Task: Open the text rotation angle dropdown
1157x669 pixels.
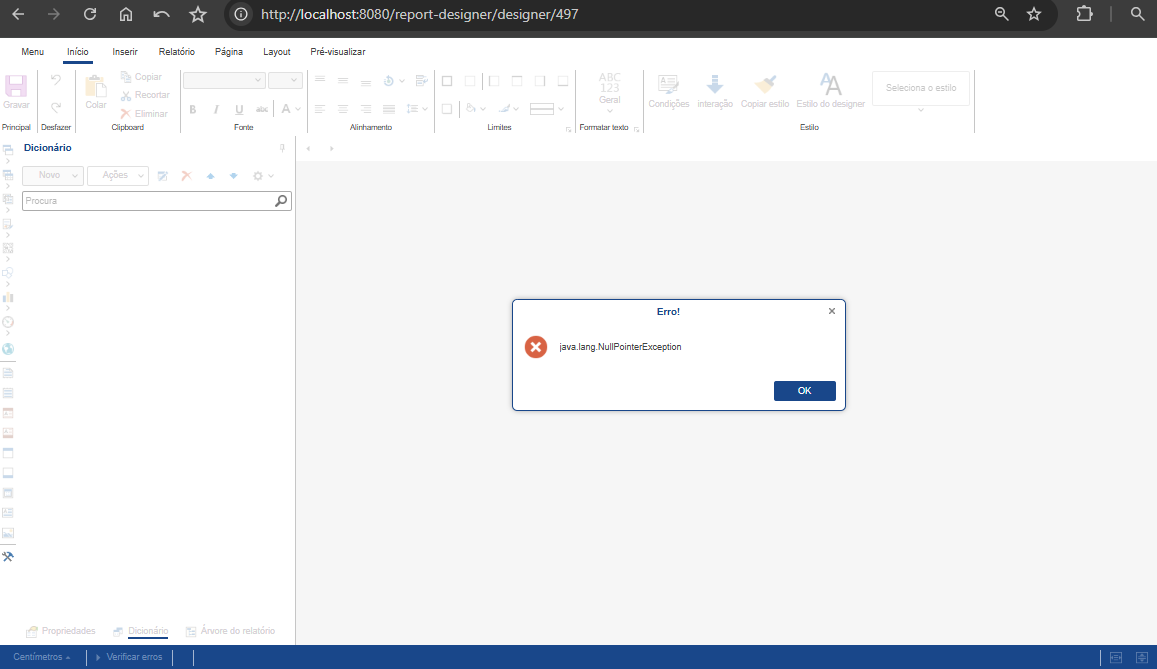Action: (394, 80)
